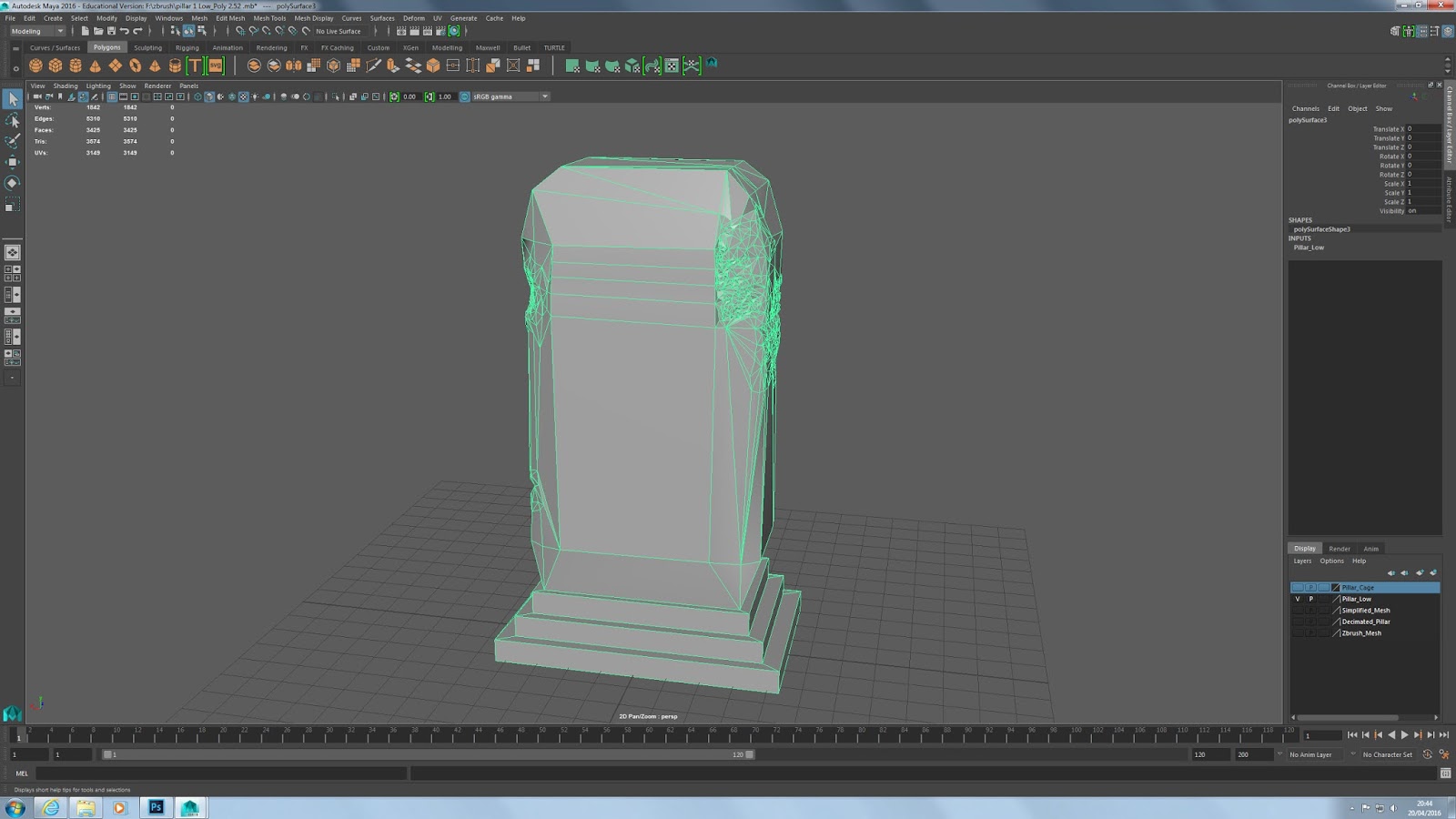Select the arrow Select tool in the toolbox
1456x819 pixels.
click(x=13, y=98)
